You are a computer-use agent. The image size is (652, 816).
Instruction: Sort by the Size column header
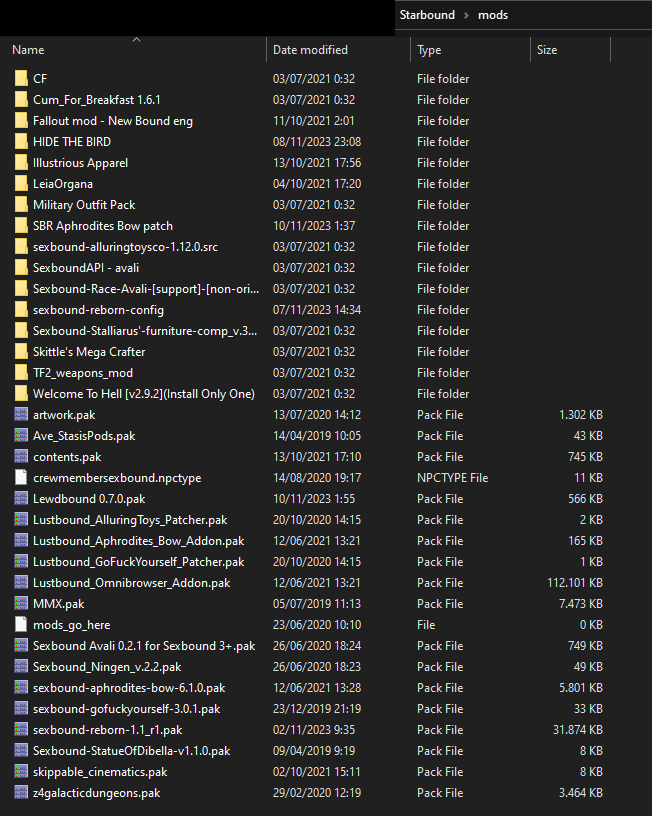tap(547, 50)
